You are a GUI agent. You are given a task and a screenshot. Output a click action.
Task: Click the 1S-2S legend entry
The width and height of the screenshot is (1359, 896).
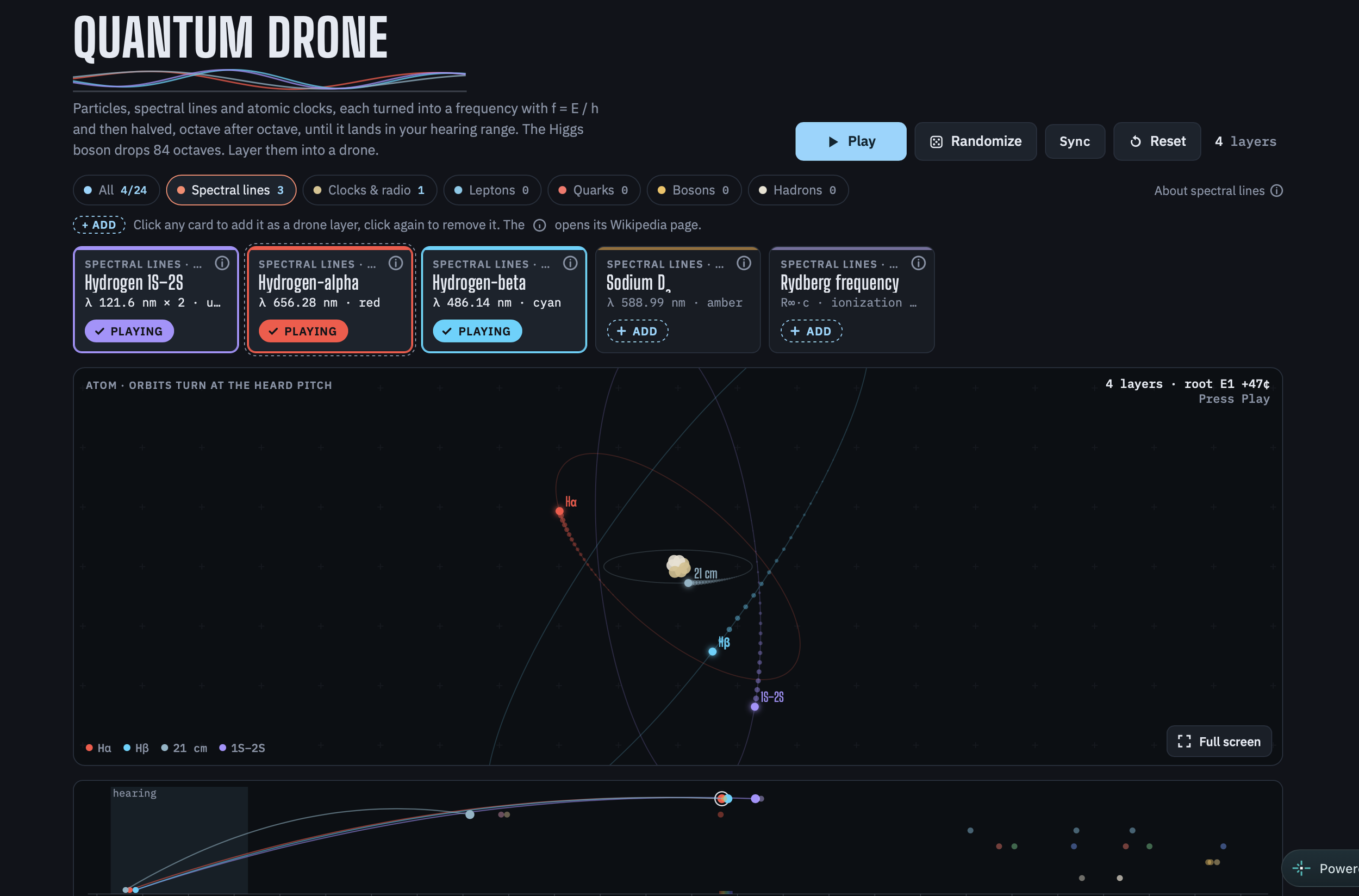[x=242, y=748]
